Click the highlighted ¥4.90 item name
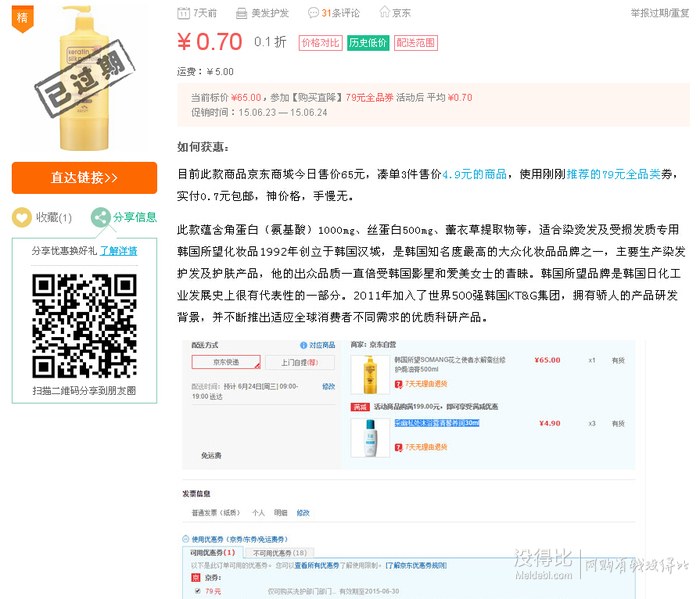 point(437,423)
